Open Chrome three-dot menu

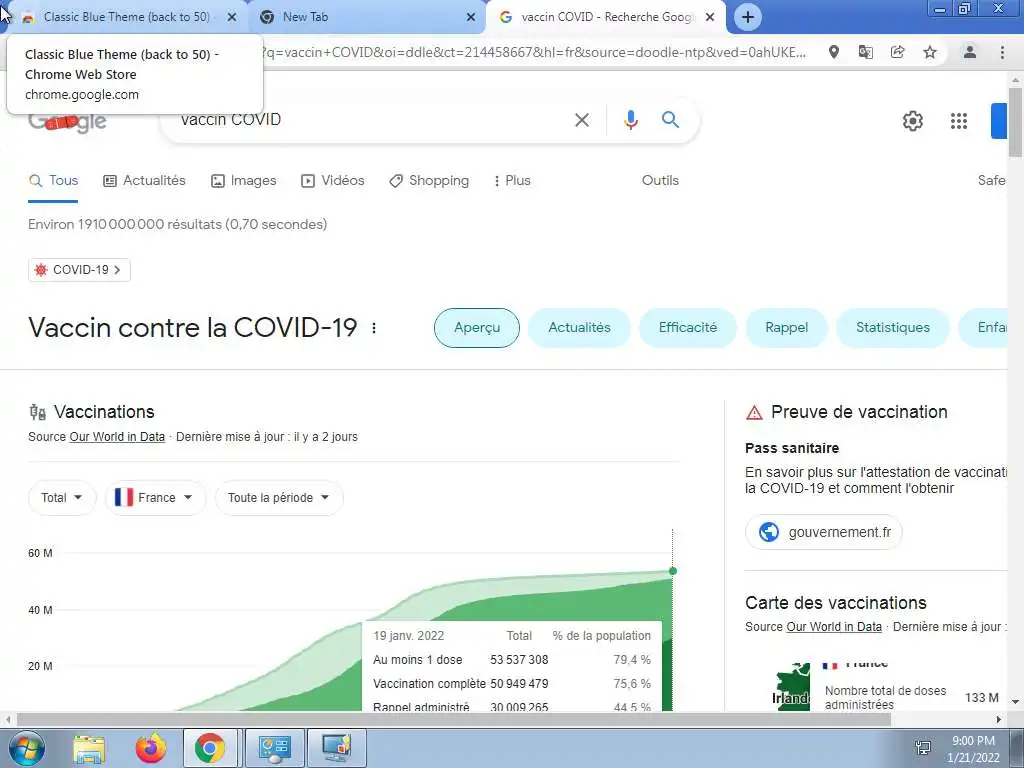1002,52
